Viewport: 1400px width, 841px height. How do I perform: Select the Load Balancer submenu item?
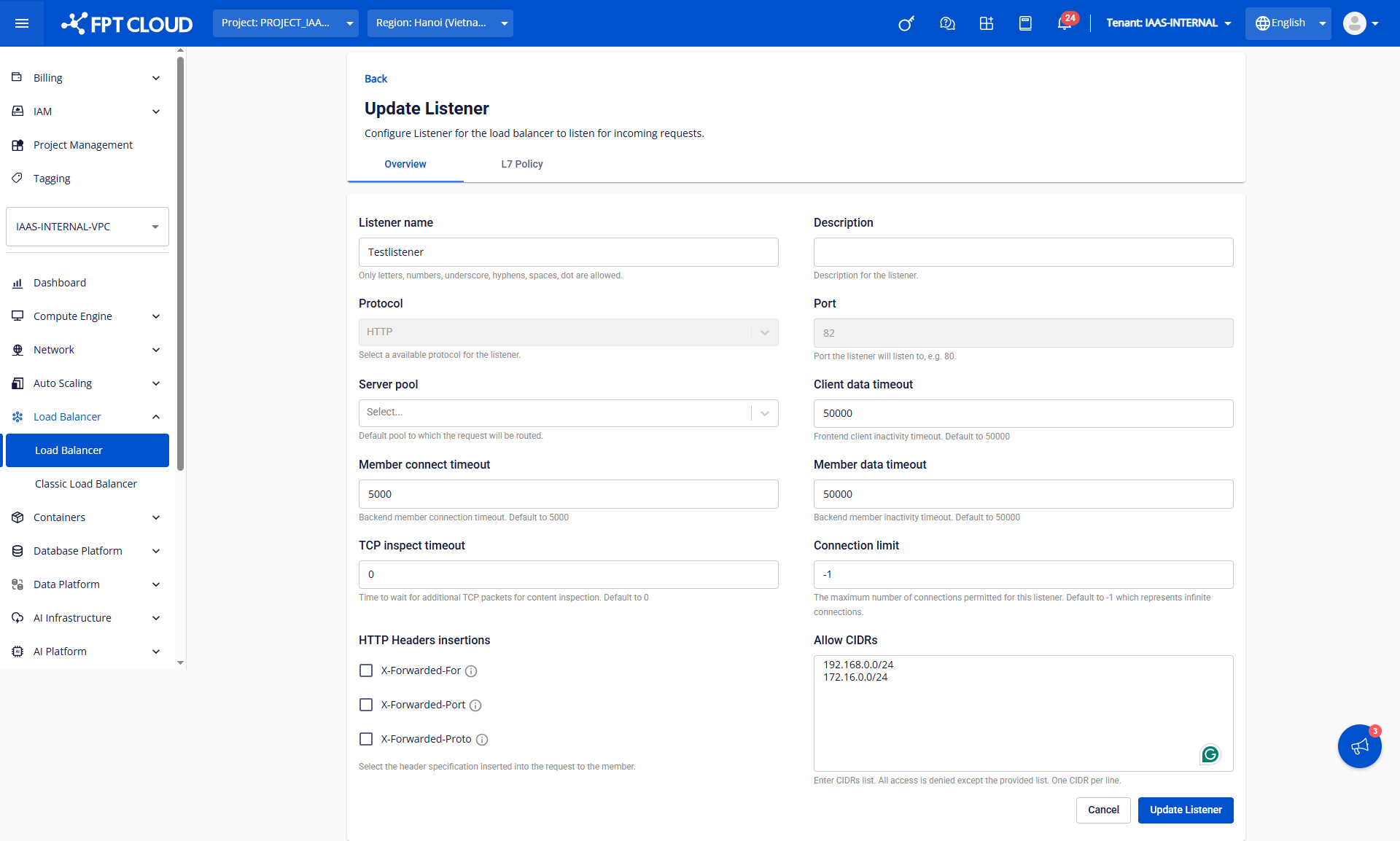87,450
